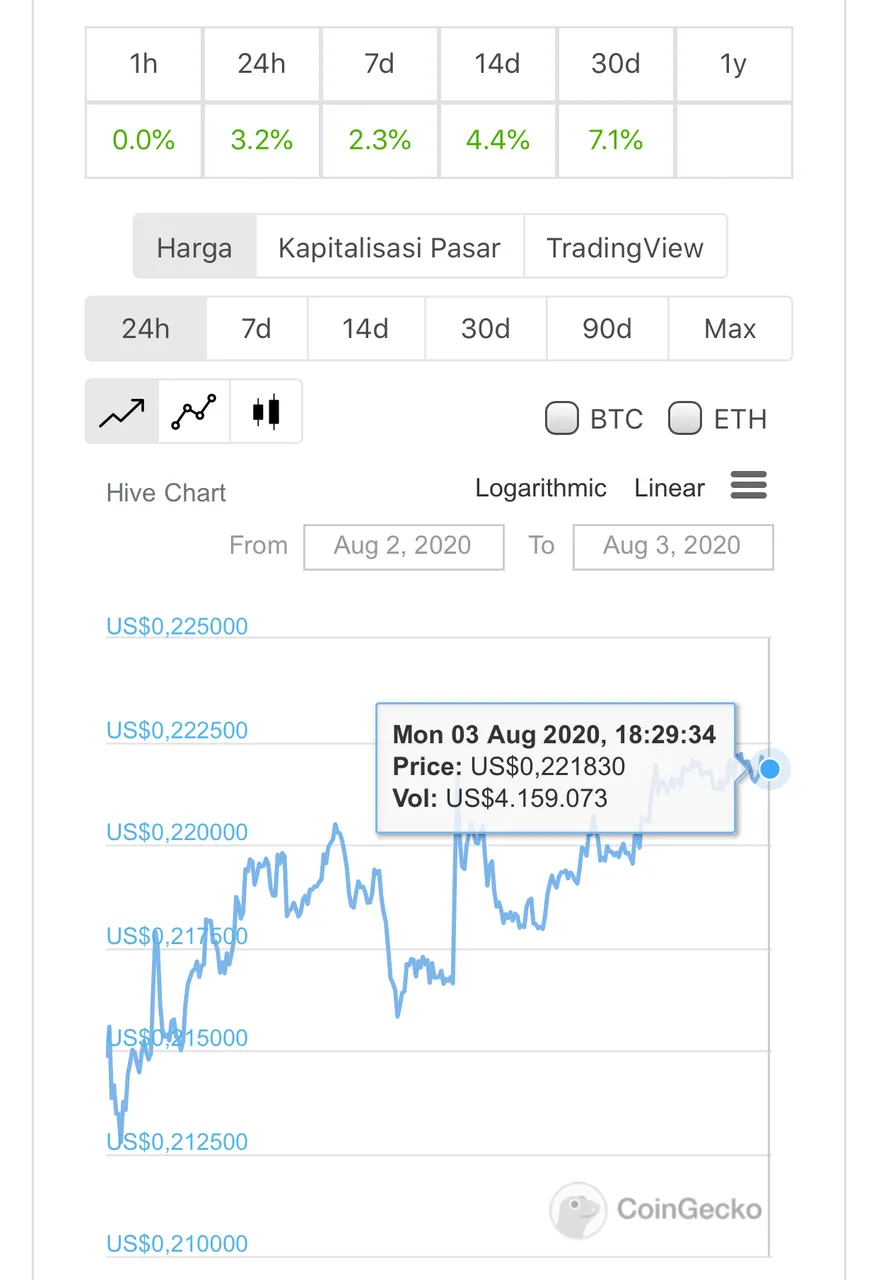The image size is (878, 1280).
Task: Switch to the dotted line chart icon
Action: click(194, 411)
